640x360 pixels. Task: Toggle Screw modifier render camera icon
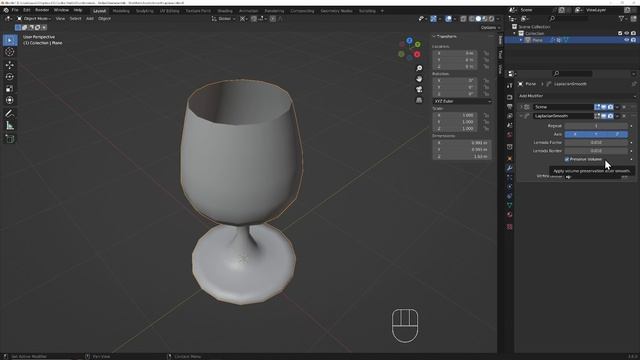click(610, 107)
